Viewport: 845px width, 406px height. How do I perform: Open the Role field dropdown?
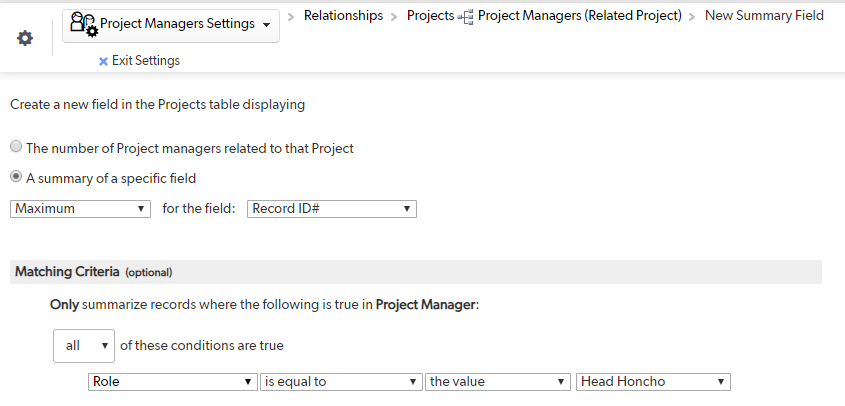pos(172,382)
